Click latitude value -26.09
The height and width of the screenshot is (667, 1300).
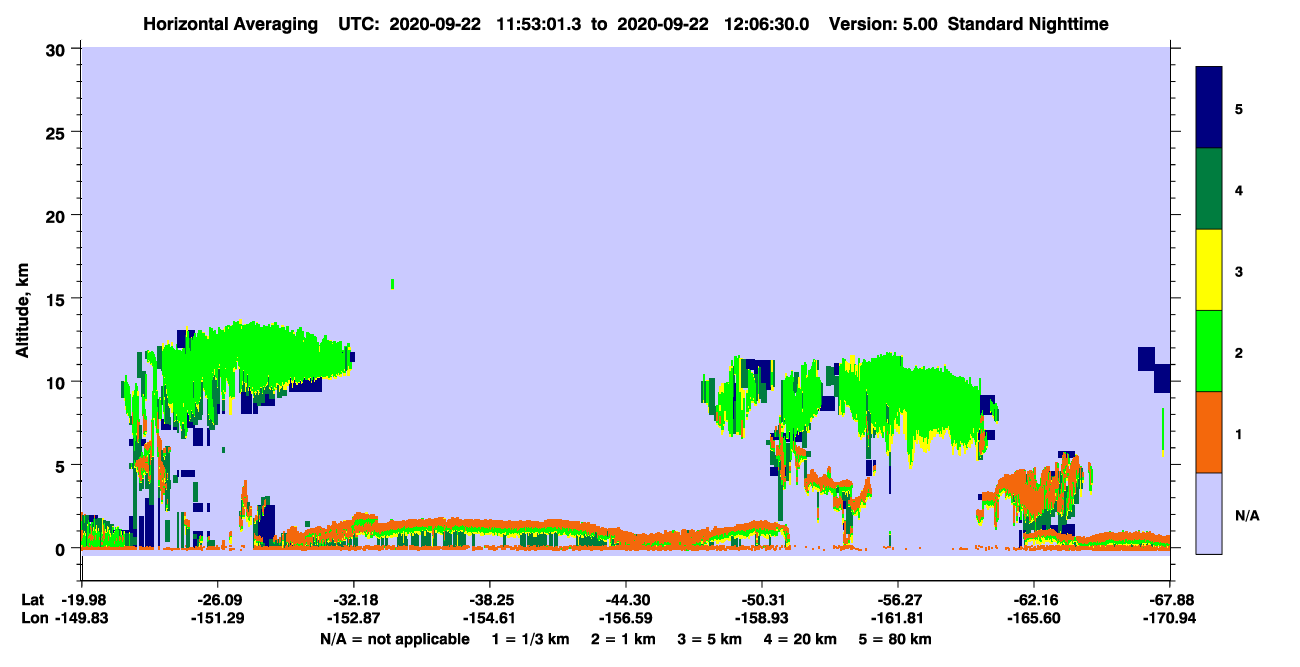coord(217,600)
